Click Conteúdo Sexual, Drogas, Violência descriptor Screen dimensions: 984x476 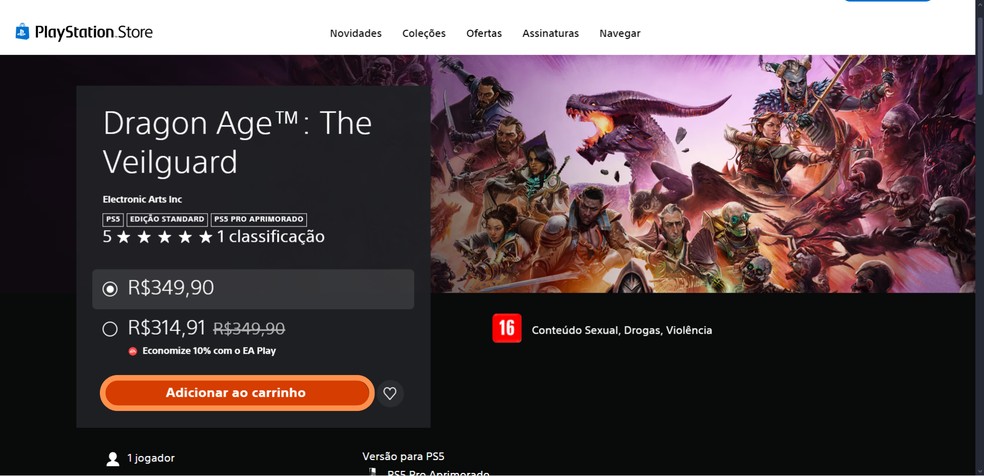[x=622, y=330]
